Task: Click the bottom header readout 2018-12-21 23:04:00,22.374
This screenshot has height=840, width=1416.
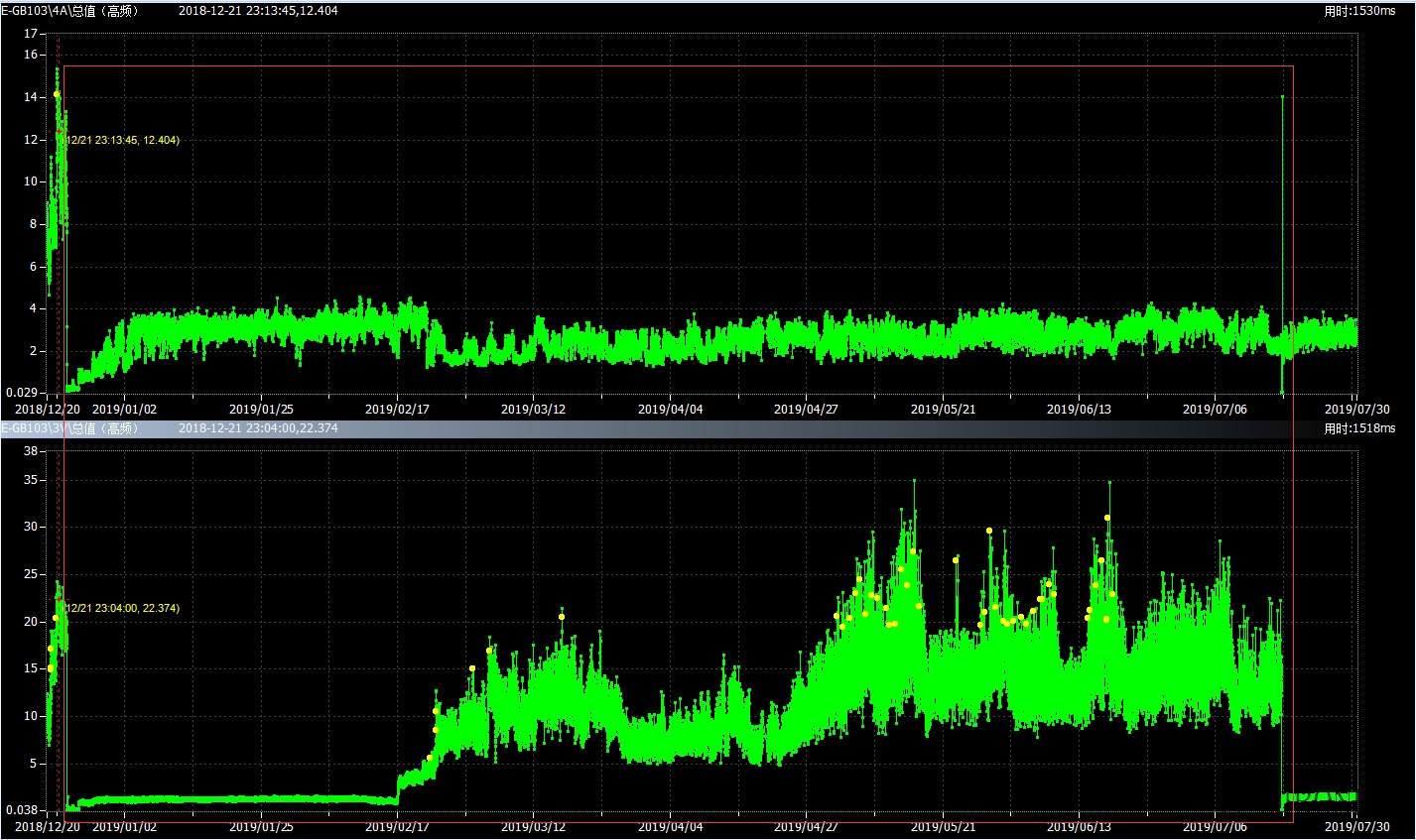Action: click(x=258, y=428)
